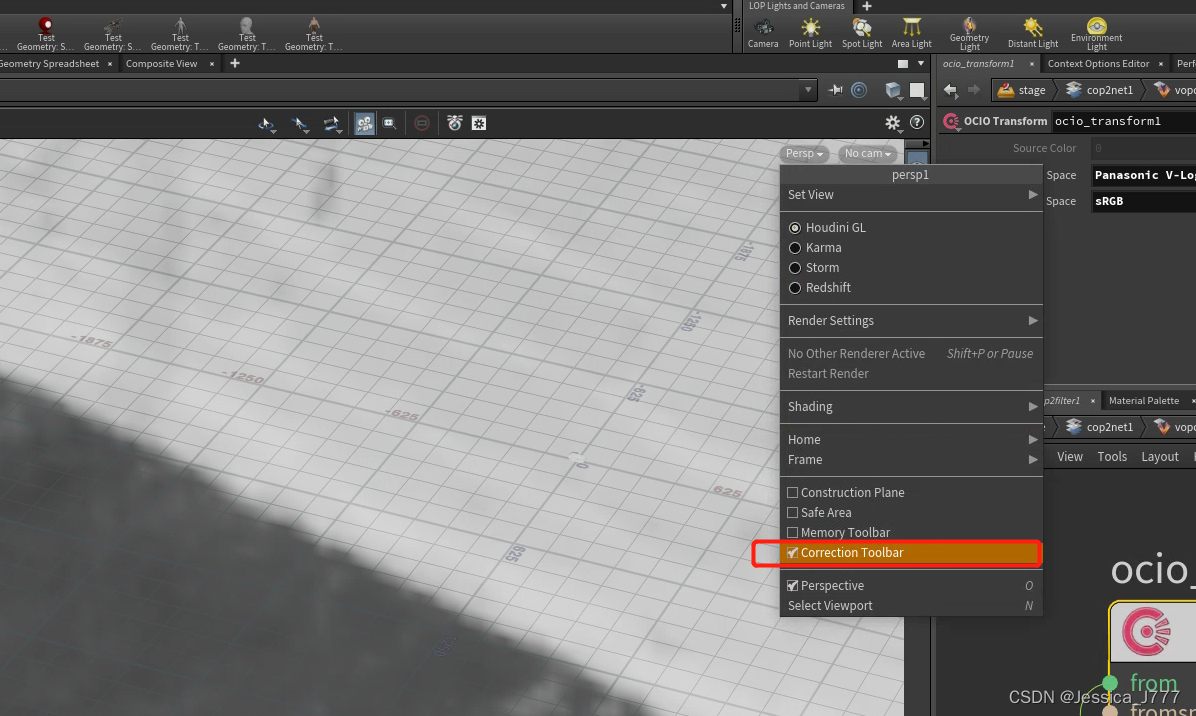
Task: Expand the Set View submenu
Action: click(911, 194)
